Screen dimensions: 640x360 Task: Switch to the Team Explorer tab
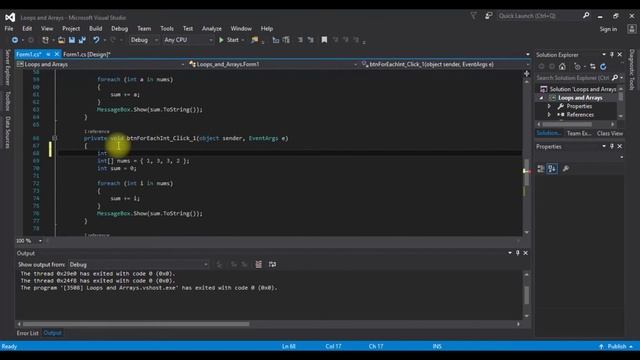click(x=579, y=133)
